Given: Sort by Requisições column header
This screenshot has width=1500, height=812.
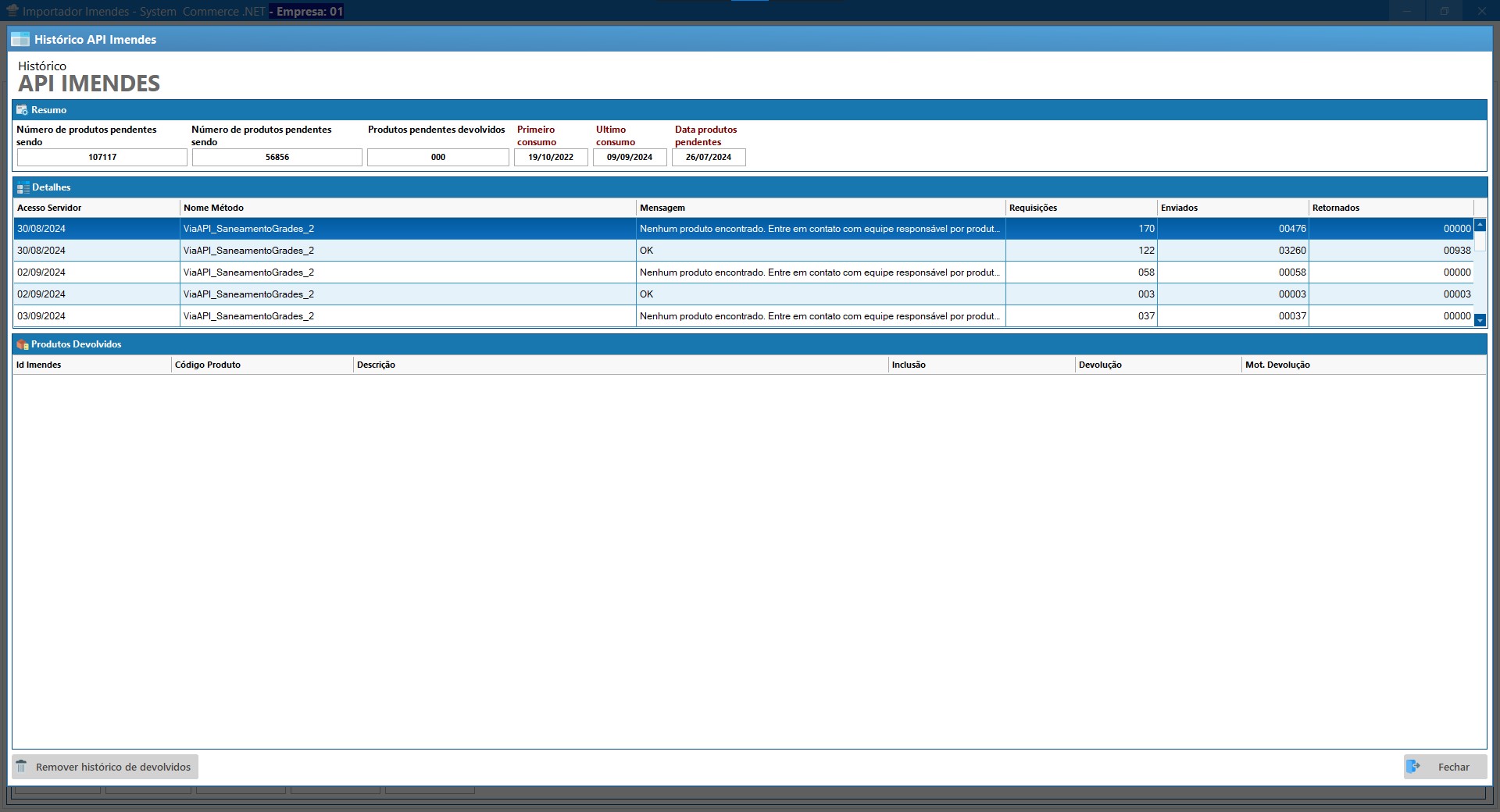Looking at the screenshot, I should point(1033,208).
